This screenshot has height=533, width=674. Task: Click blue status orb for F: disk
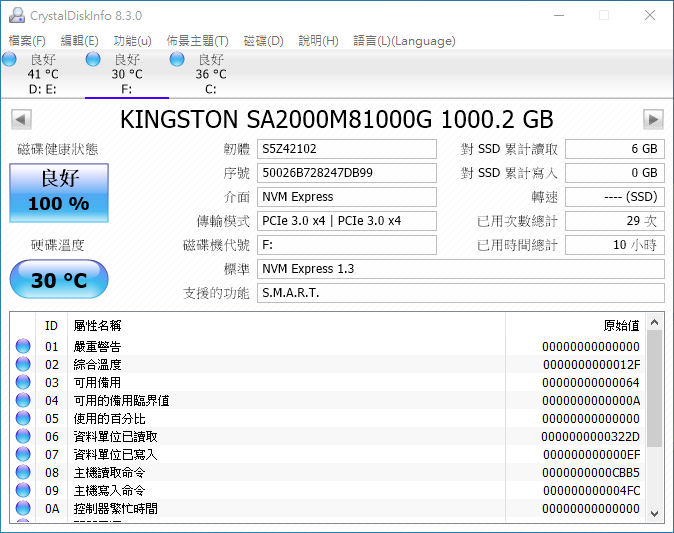(93, 59)
